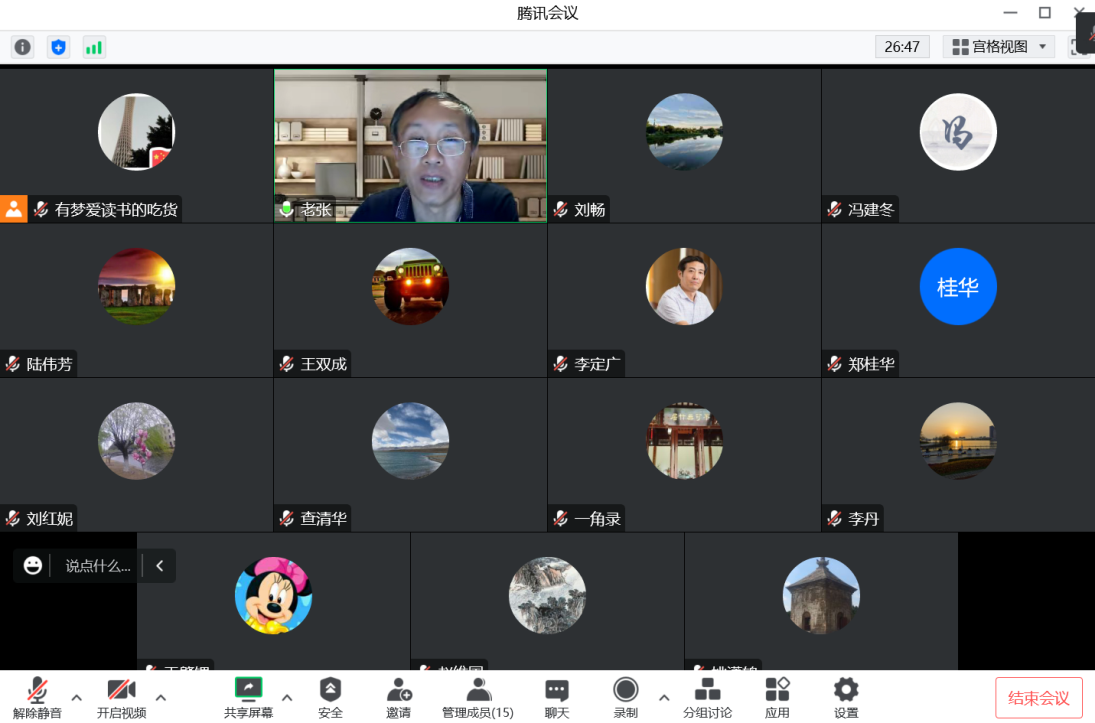1095x723 pixels.
Task: Open 管理成员(15) member list
Action: pyautogui.click(x=478, y=696)
